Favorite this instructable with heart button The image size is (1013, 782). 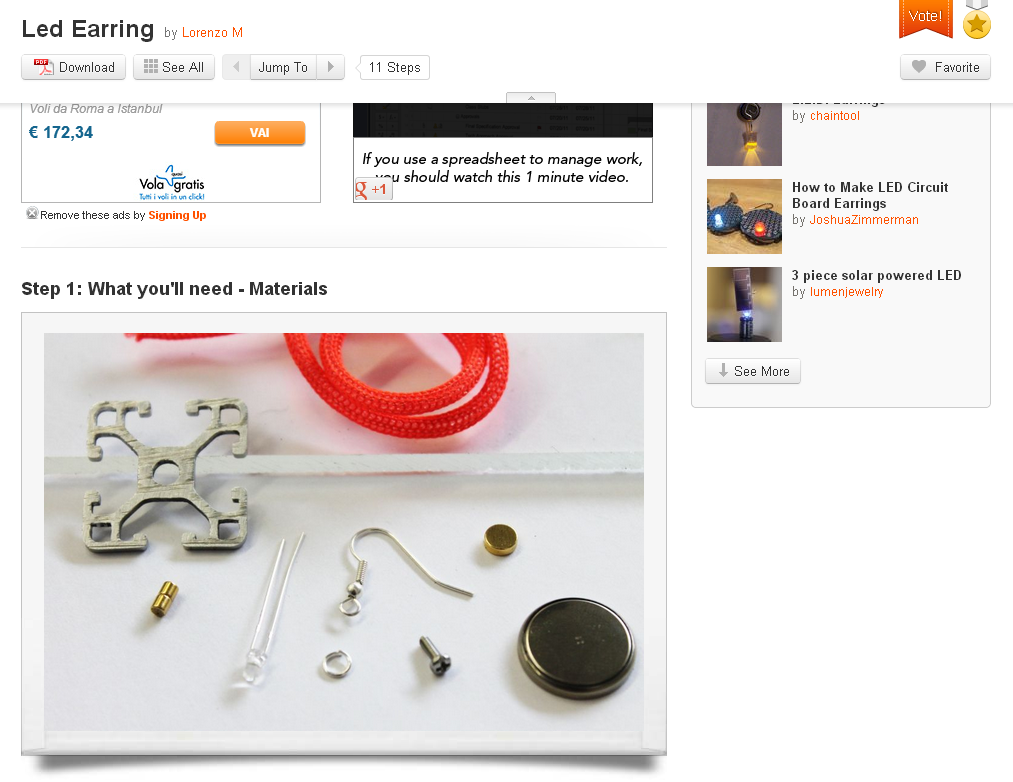pyautogui.click(x=945, y=67)
